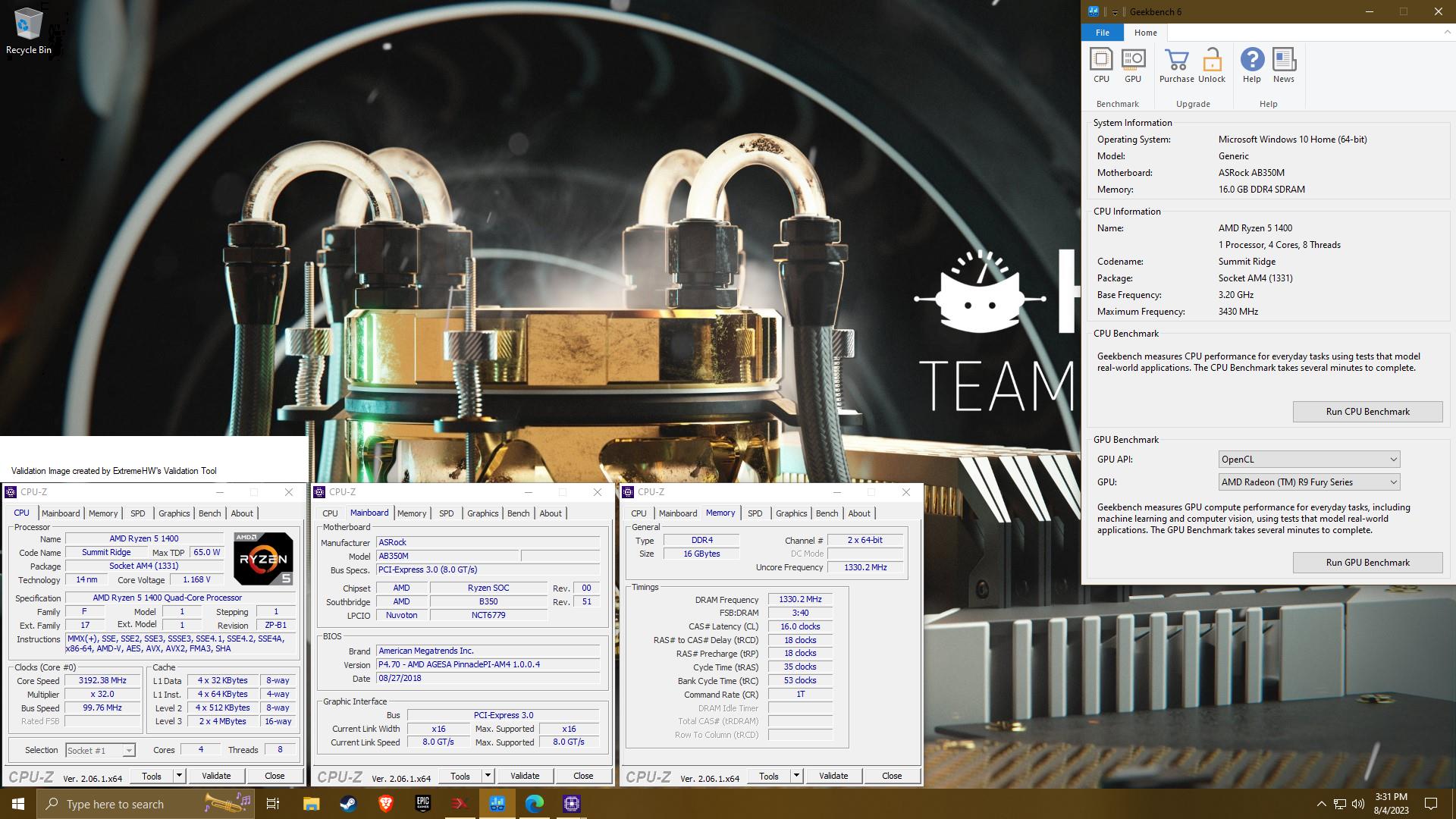Open the File menu in Geekbench
Screen dimensions: 1456x819
click(x=1103, y=33)
